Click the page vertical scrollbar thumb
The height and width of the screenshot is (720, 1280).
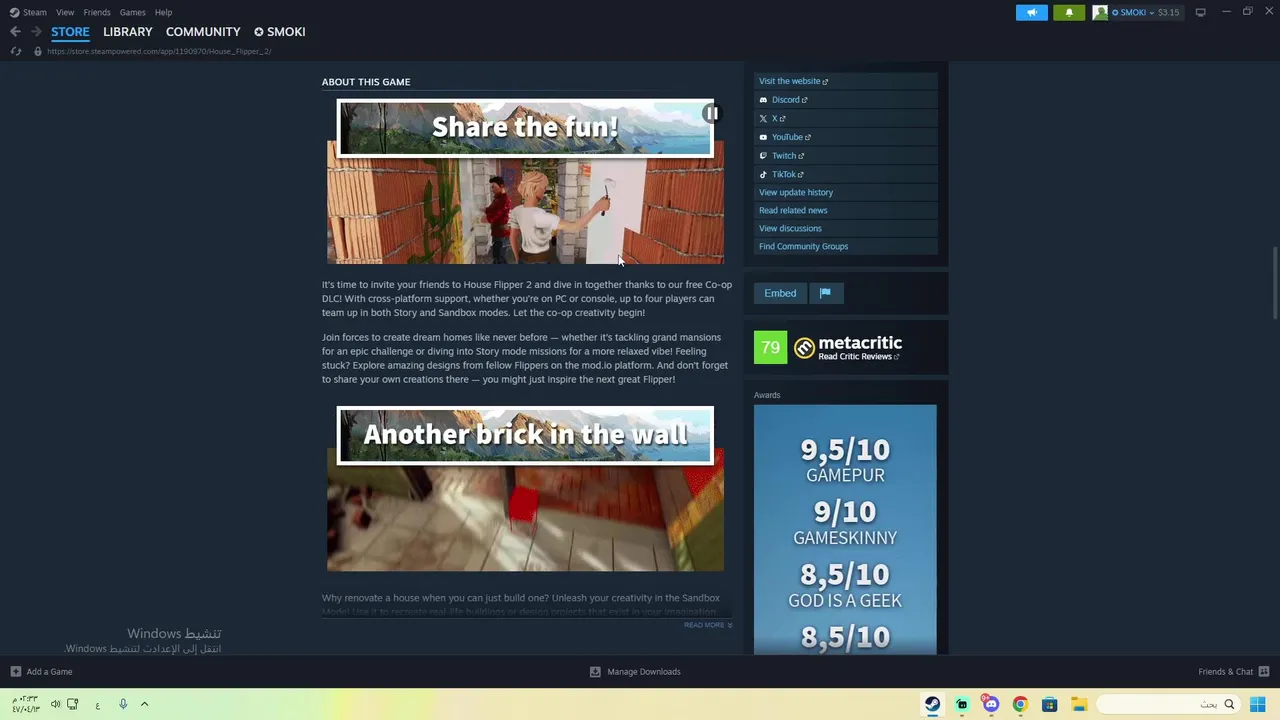click(x=1275, y=283)
